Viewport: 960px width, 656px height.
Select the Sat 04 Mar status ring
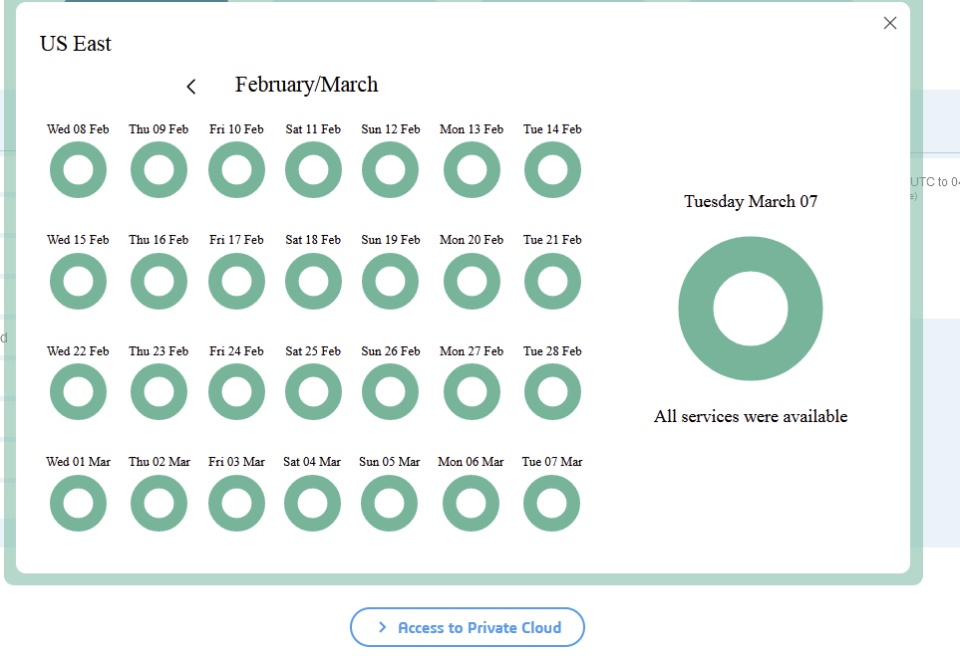pos(312,503)
